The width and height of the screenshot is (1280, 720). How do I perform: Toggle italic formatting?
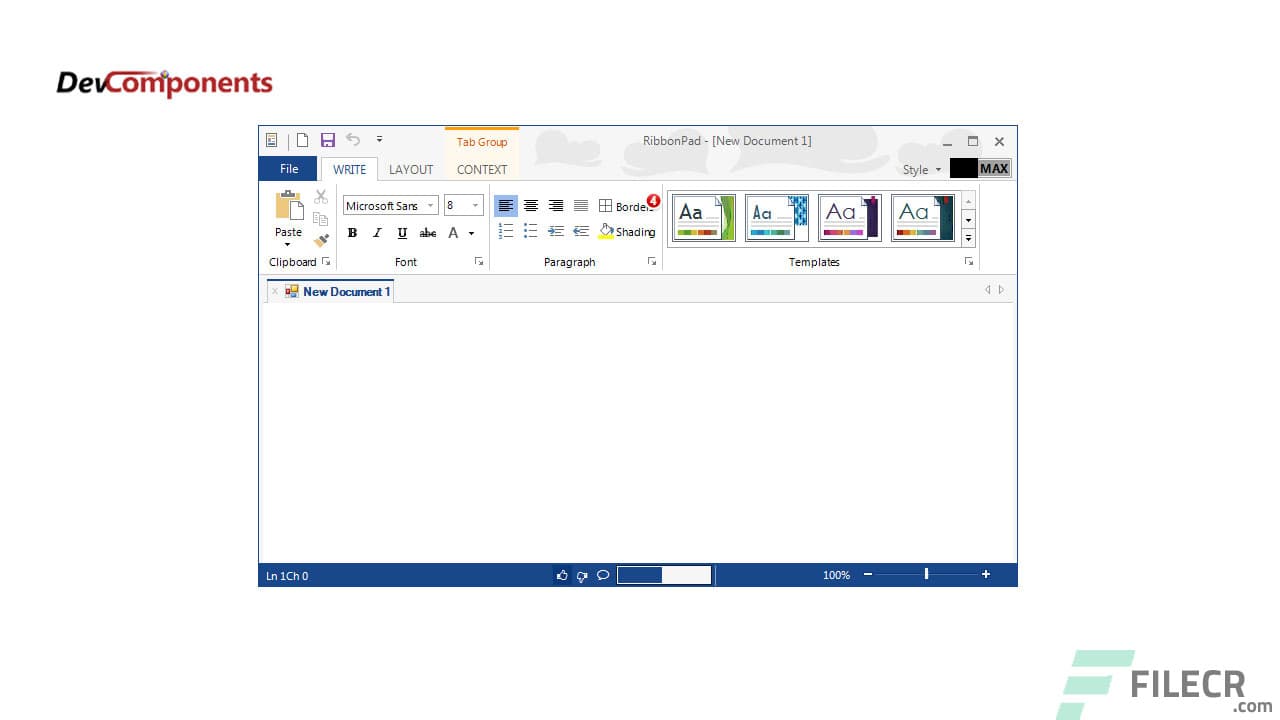(377, 232)
